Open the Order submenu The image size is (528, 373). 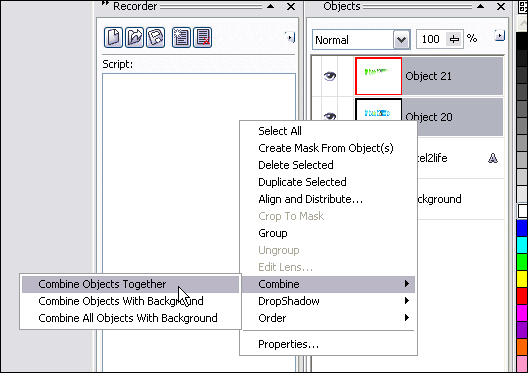point(328,318)
